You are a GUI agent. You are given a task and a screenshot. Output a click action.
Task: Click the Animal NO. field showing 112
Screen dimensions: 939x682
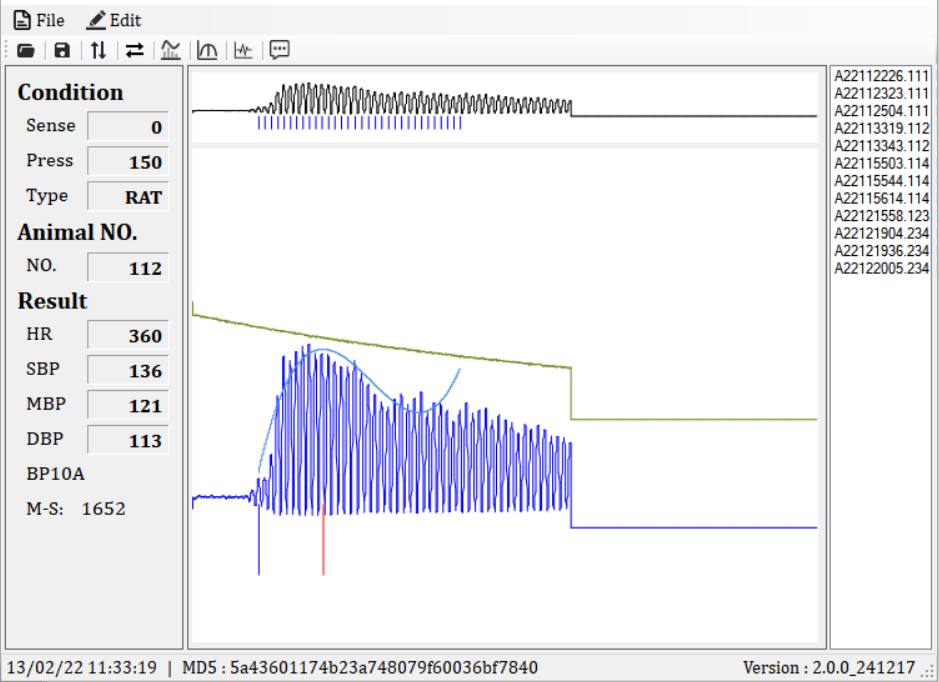(x=128, y=268)
